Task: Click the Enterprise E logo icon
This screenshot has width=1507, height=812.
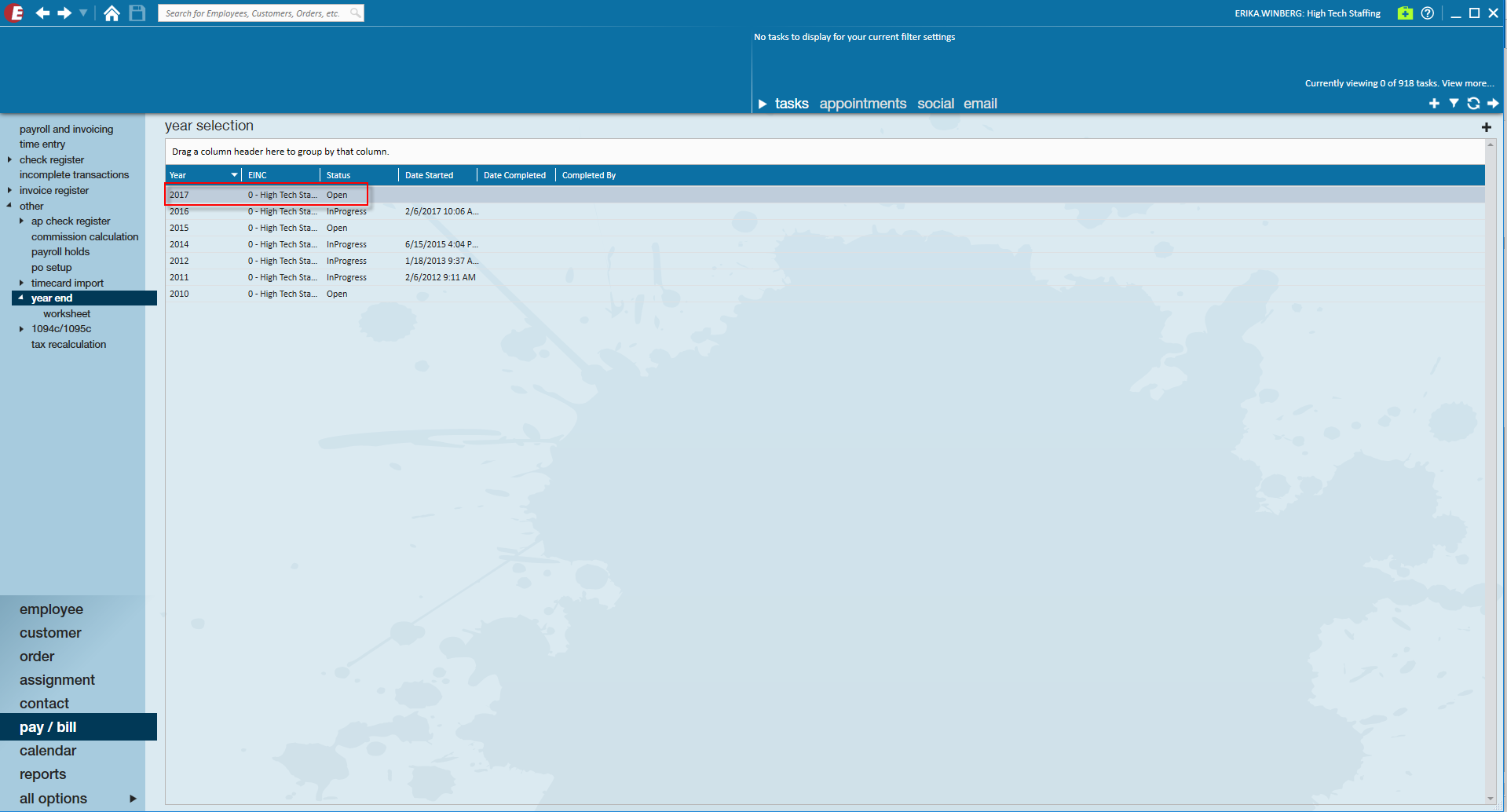Action: point(14,13)
